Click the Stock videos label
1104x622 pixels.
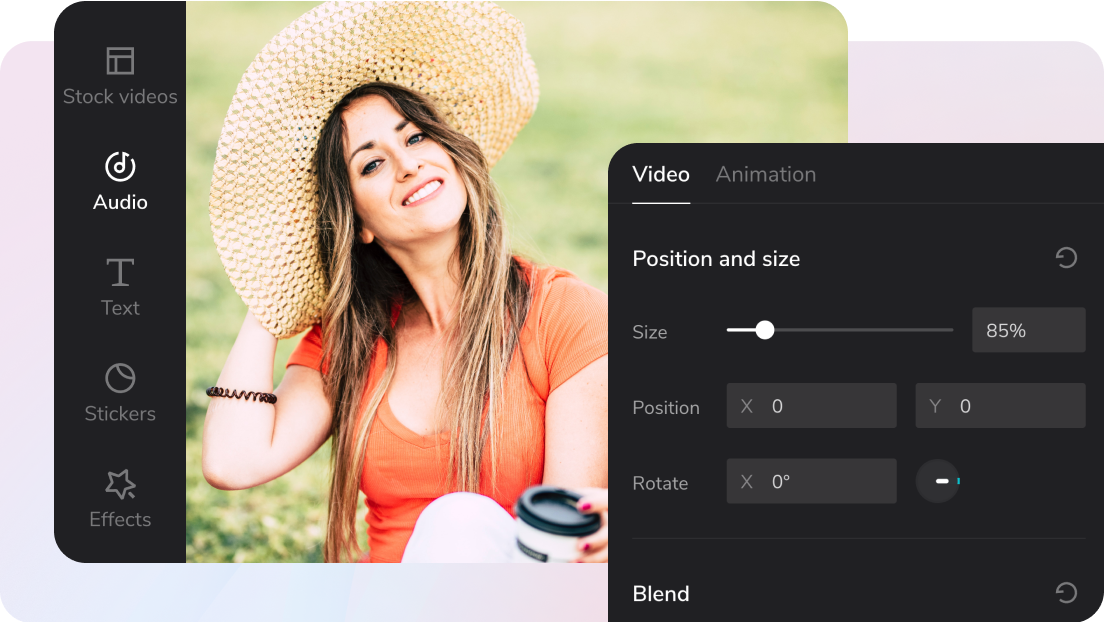point(120,97)
